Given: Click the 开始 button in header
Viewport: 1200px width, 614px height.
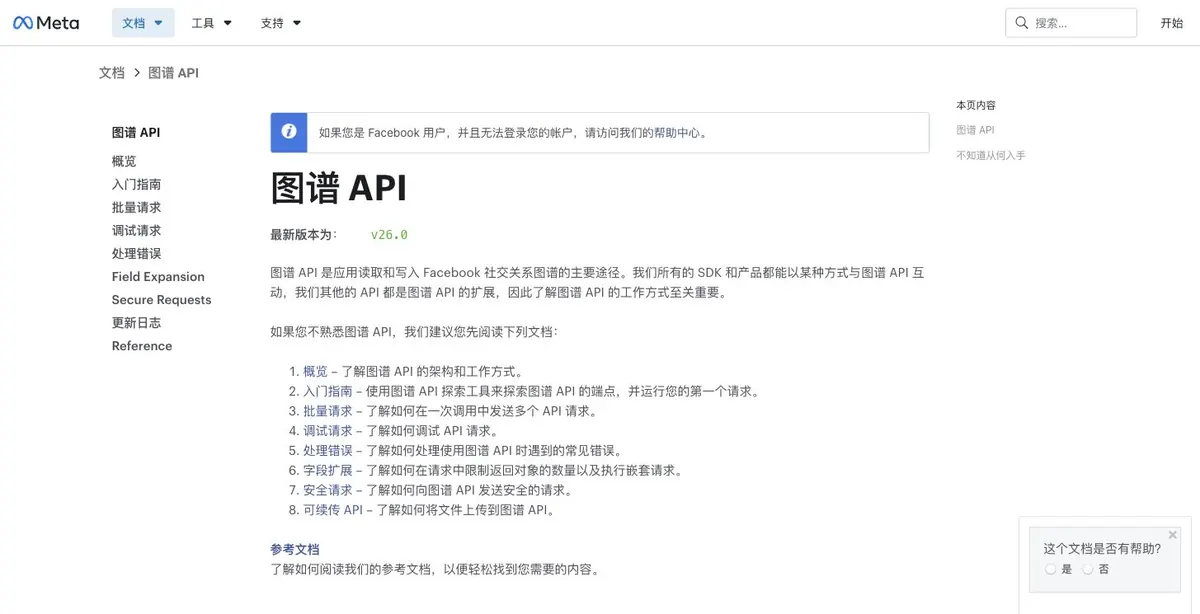Looking at the screenshot, I should click(x=1172, y=23).
